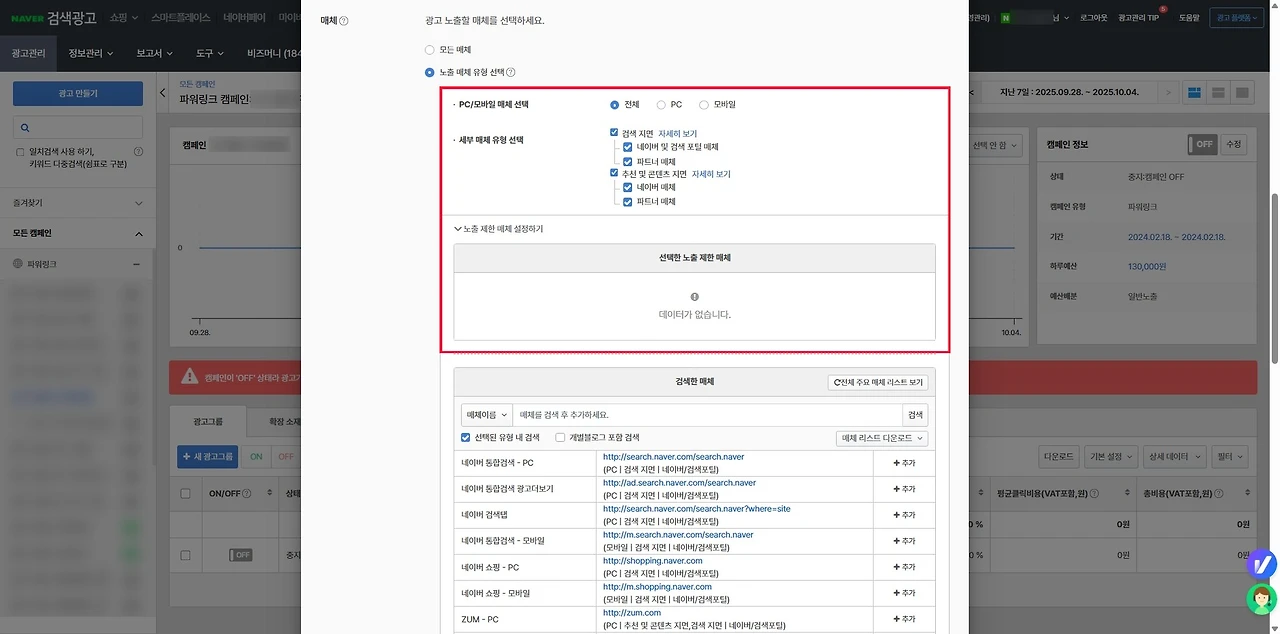The image size is (1280, 634).
Task: Click 자세히 보기 beside 추천 및 콘텐츠 지면
Action: pos(711,174)
